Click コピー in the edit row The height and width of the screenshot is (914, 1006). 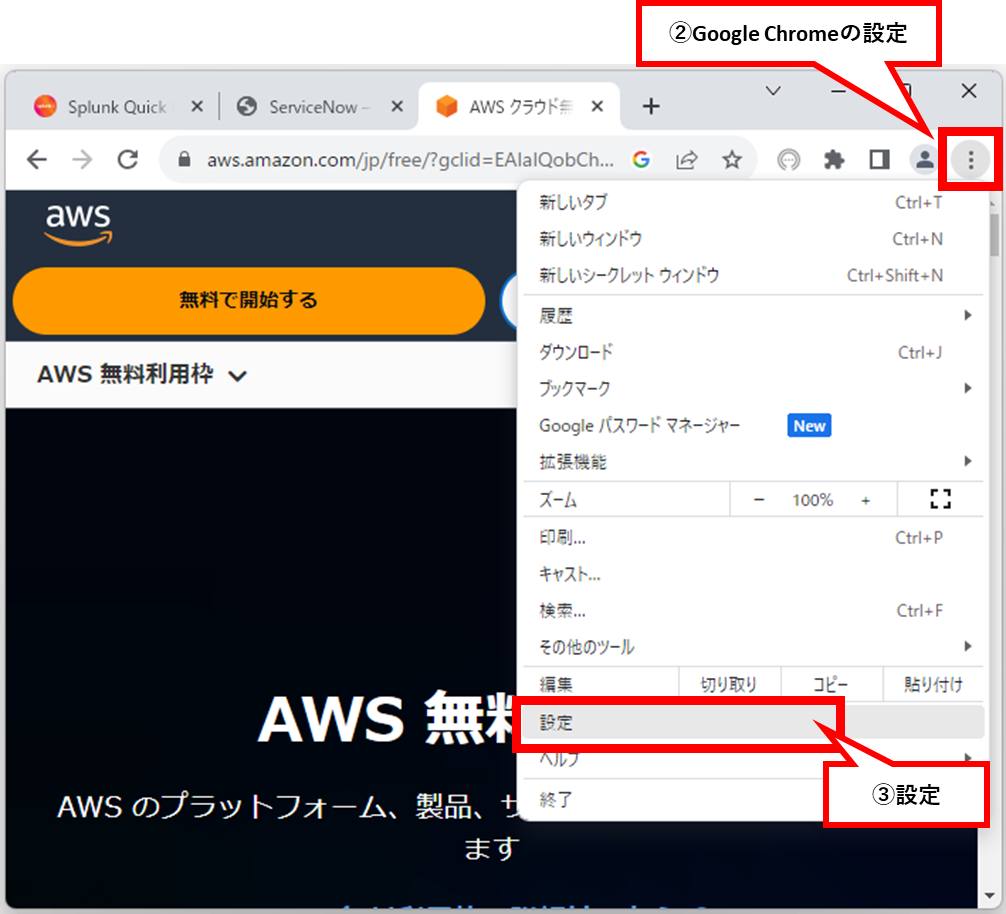pos(831,684)
